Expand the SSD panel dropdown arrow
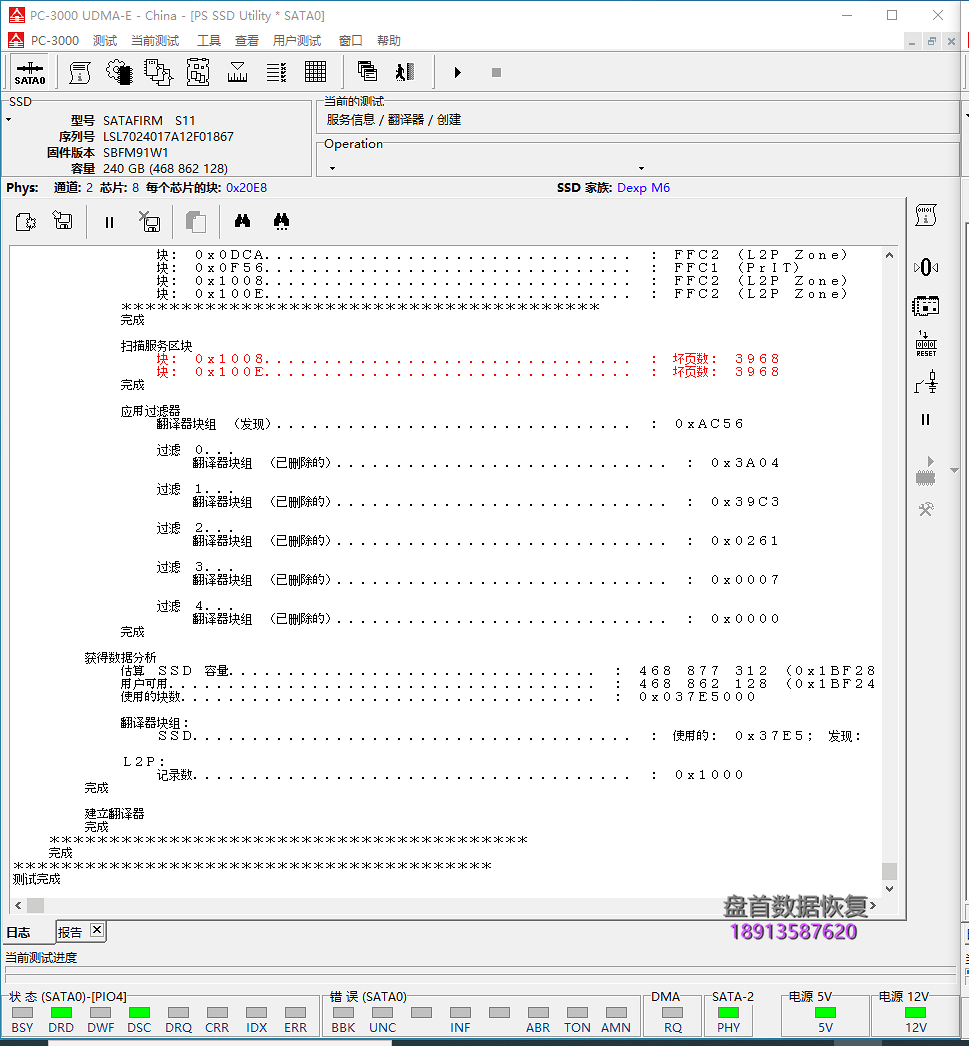The image size is (969, 1046). coord(9,120)
